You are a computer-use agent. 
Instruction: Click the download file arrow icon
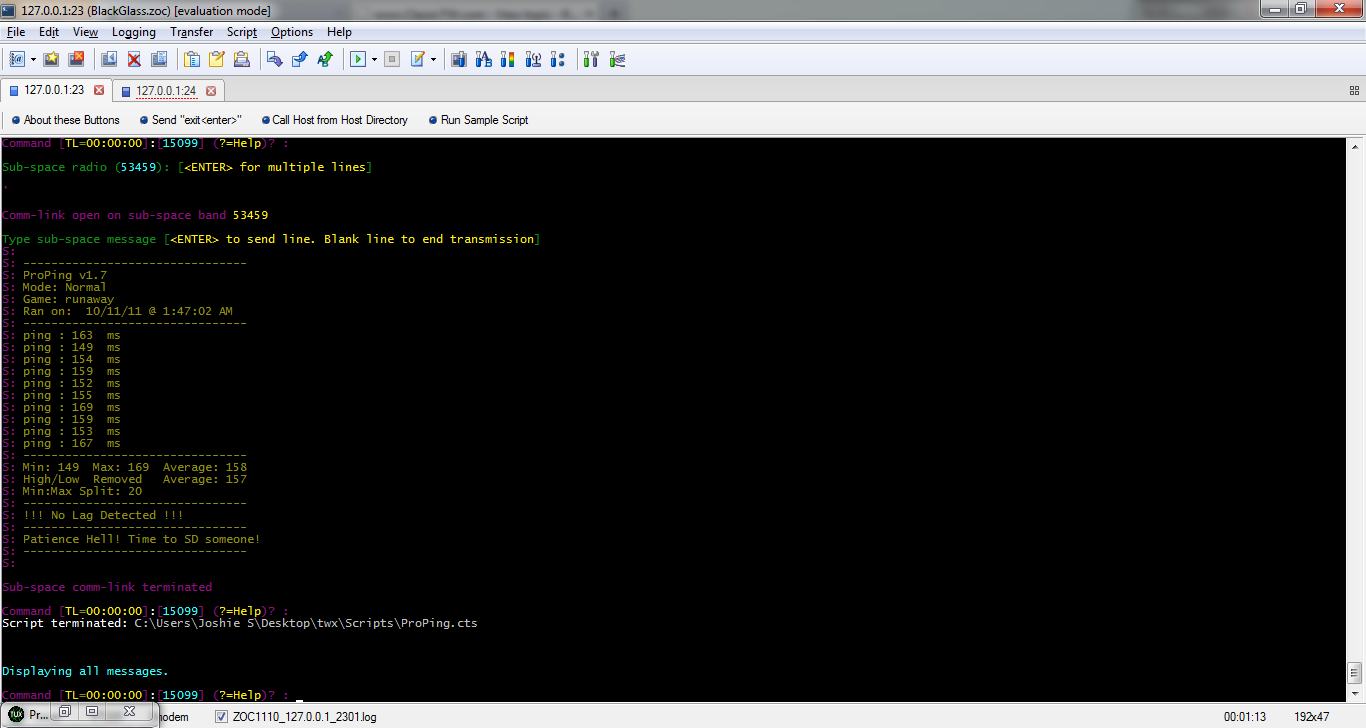(x=275, y=59)
